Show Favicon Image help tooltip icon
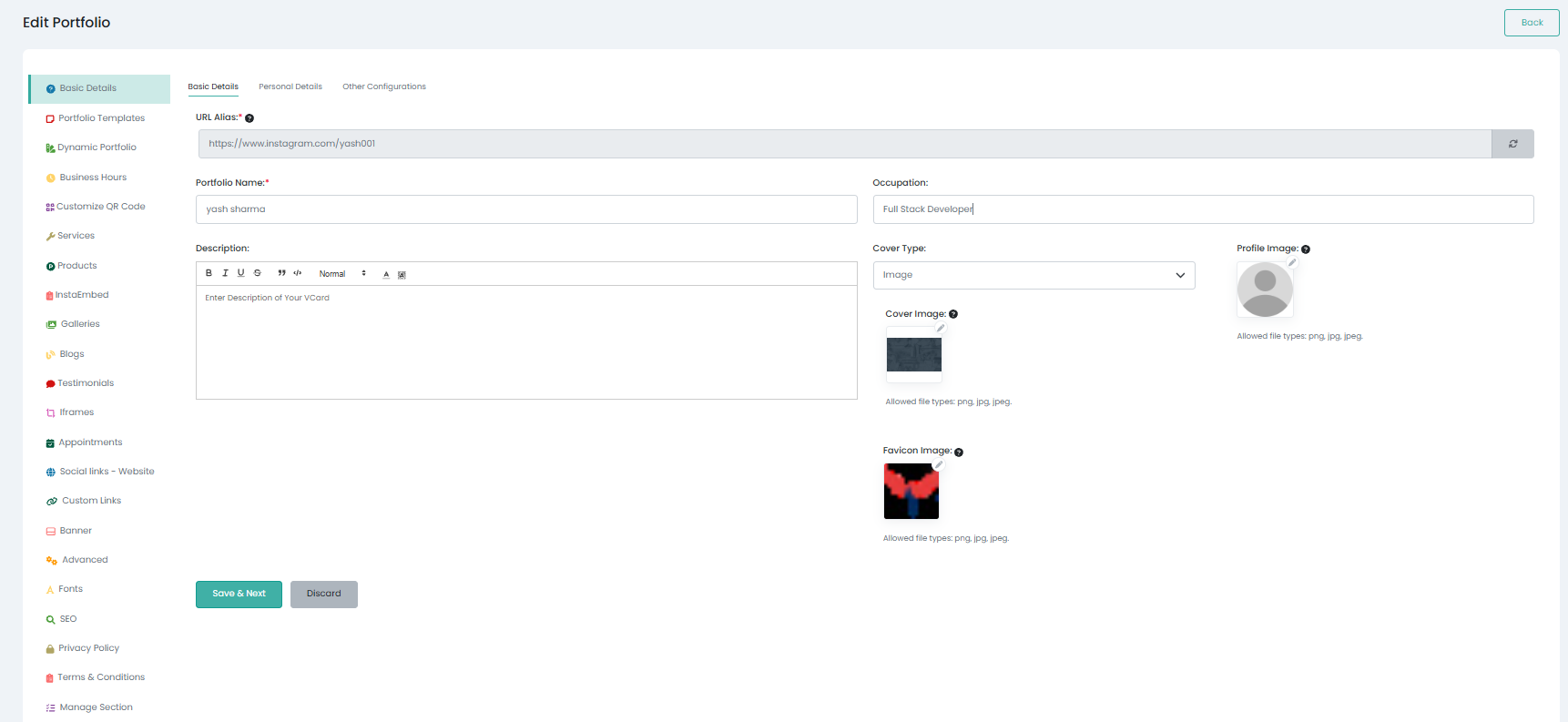 (959, 453)
